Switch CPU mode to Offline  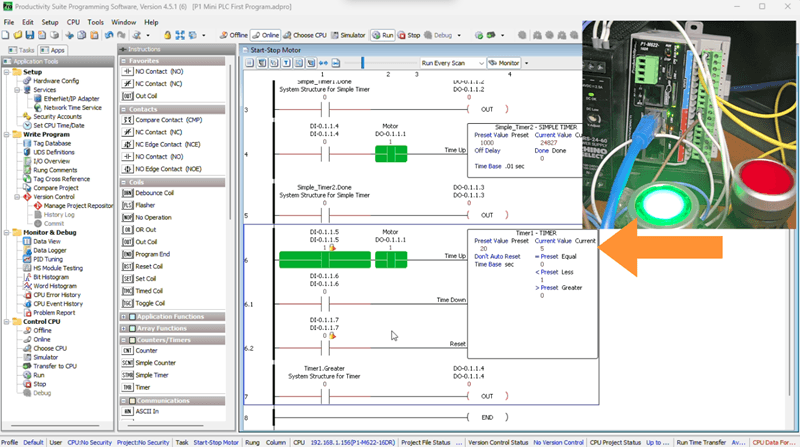coord(234,35)
